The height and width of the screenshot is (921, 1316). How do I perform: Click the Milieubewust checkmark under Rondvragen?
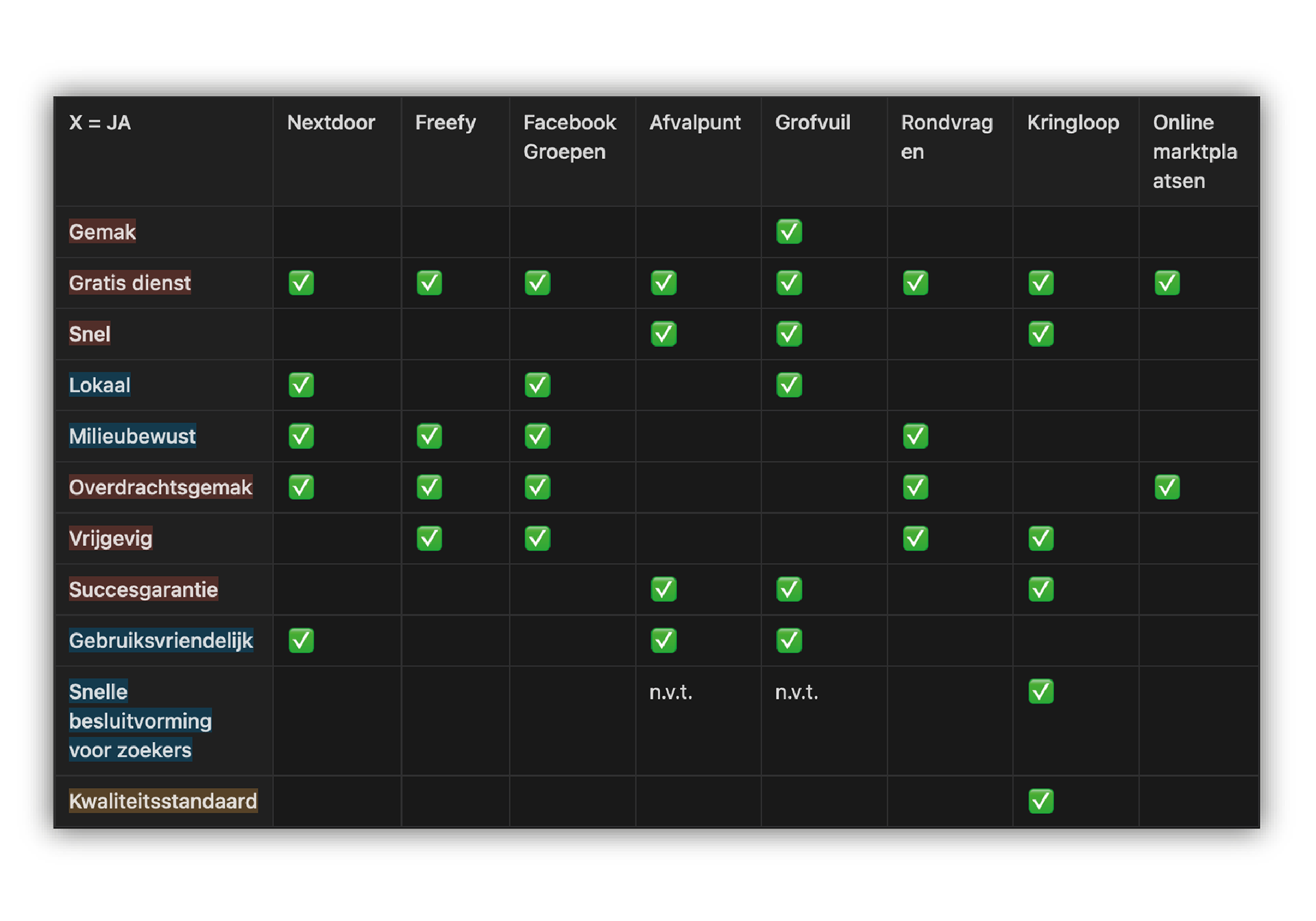pos(915,436)
